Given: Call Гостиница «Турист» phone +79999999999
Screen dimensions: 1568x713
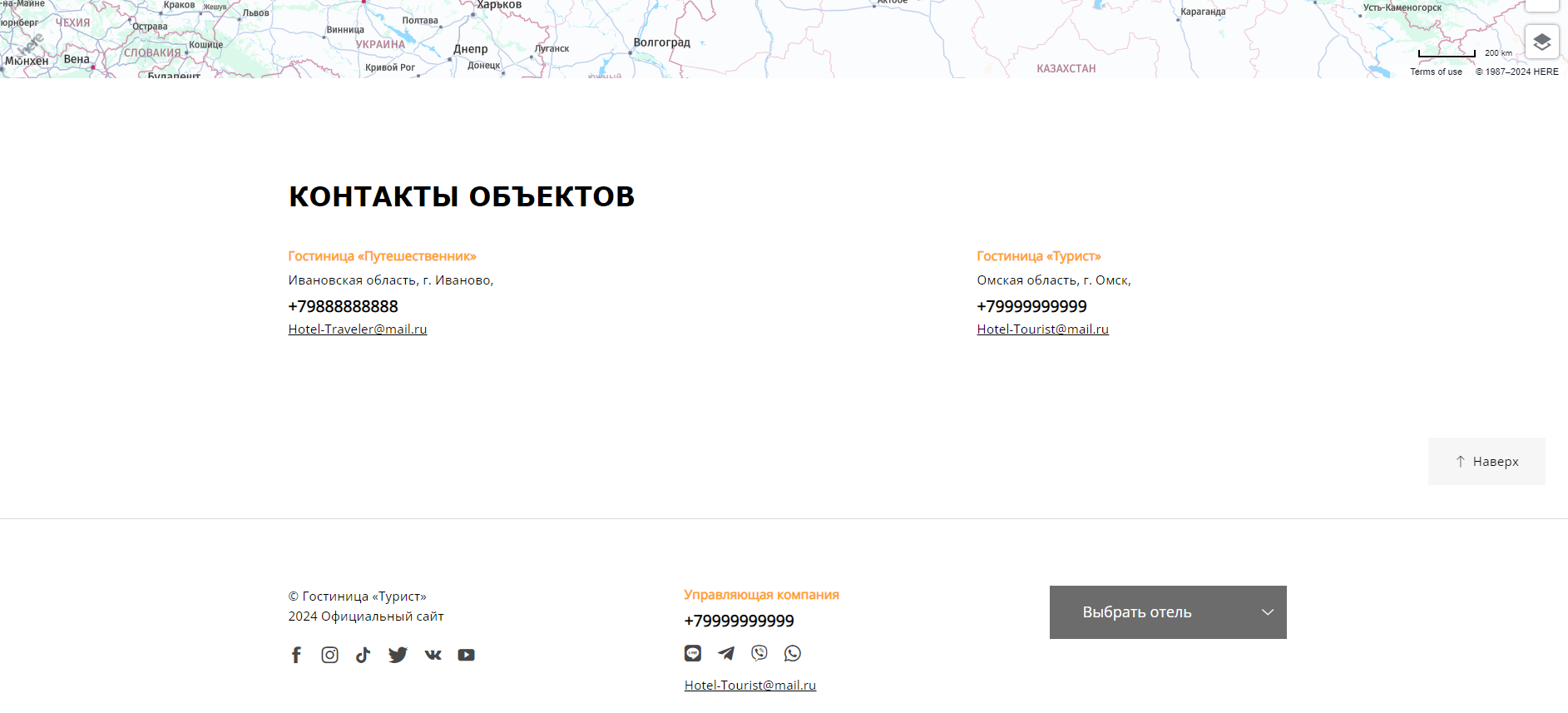Looking at the screenshot, I should [x=1032, y=306].
